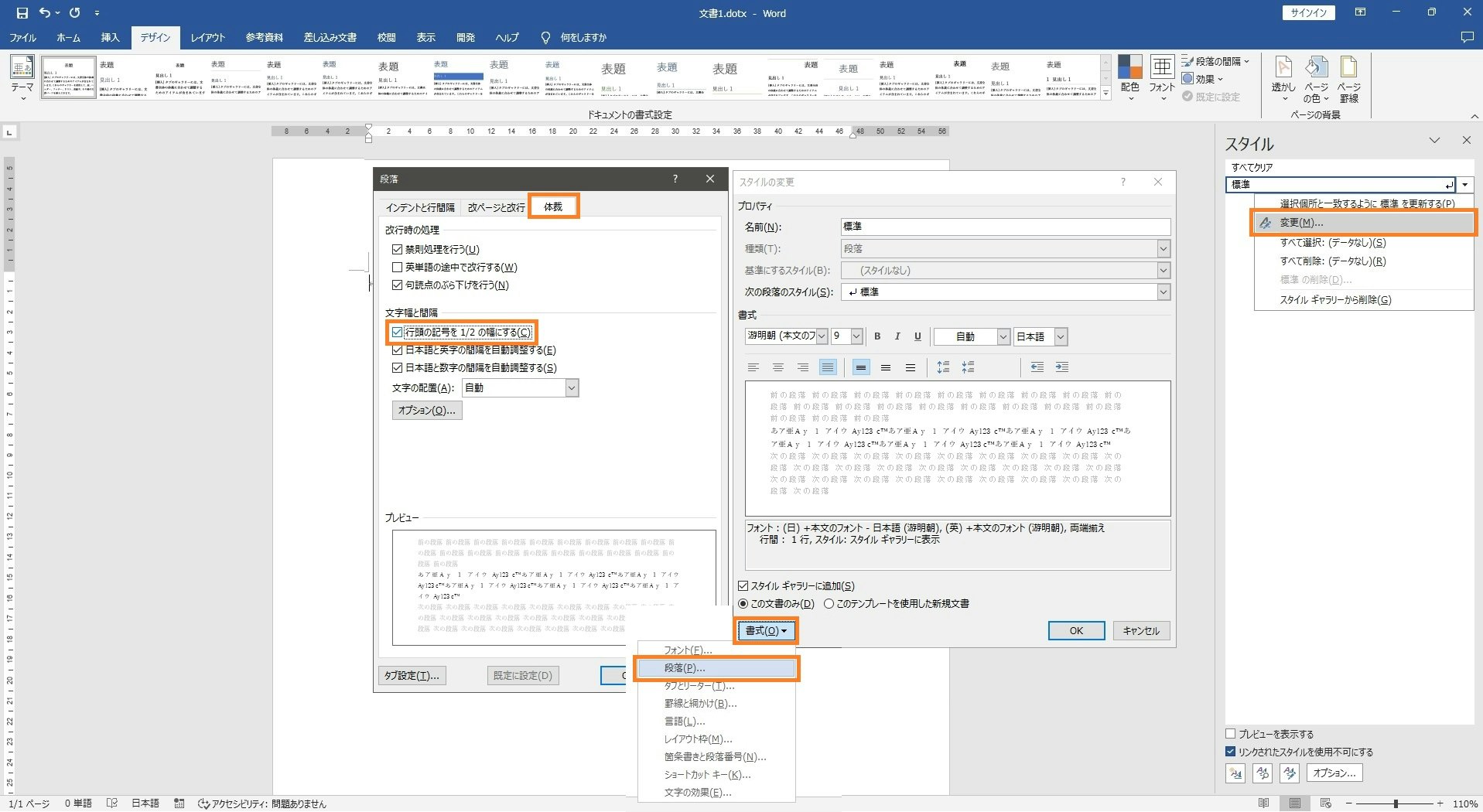Select single line spacing icon

861,367
